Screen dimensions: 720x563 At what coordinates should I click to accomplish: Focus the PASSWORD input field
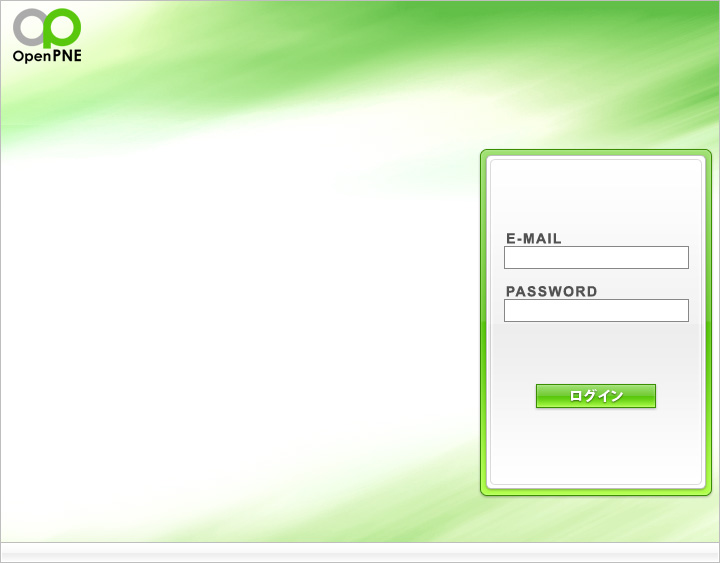596,310
